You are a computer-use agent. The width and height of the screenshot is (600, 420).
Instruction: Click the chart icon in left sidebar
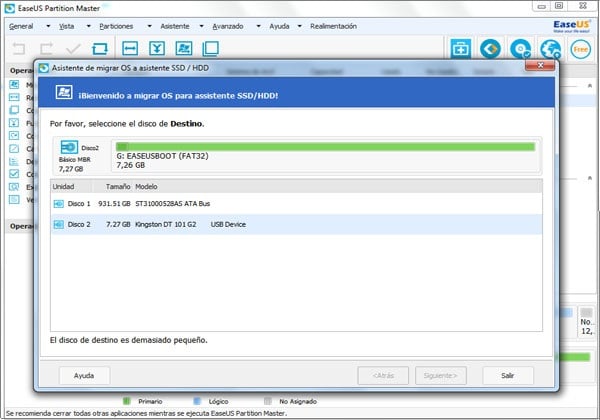click(x=14, y=161)
